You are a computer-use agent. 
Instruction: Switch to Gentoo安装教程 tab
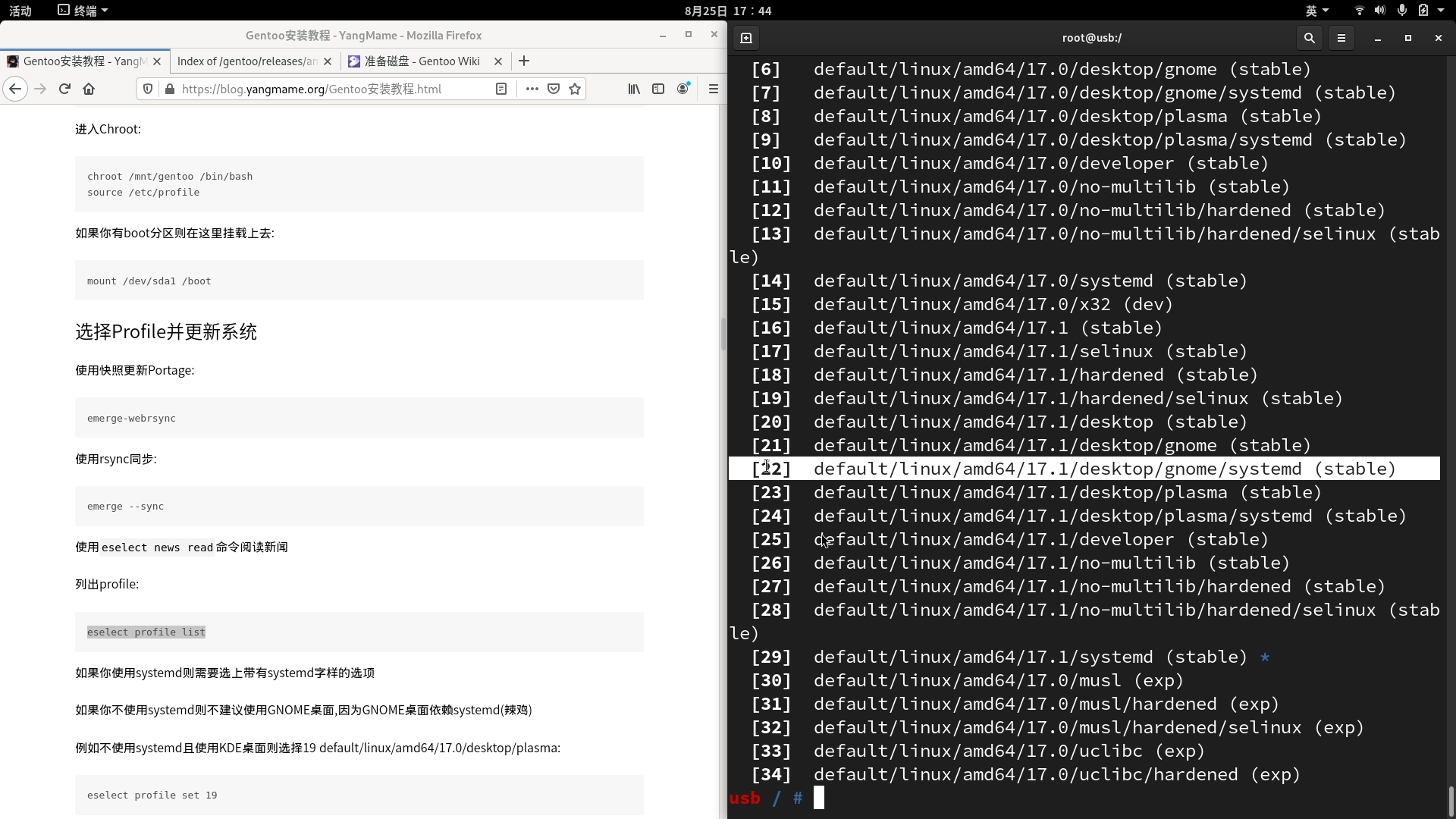84,61
